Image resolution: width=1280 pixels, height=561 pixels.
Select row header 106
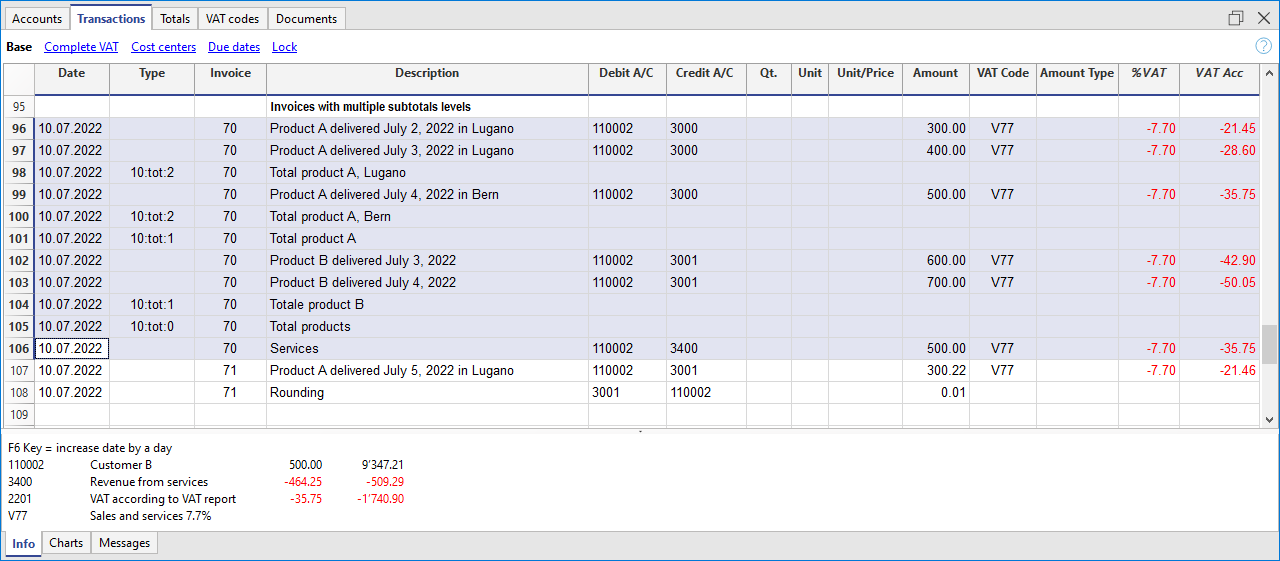click(19, 349)
